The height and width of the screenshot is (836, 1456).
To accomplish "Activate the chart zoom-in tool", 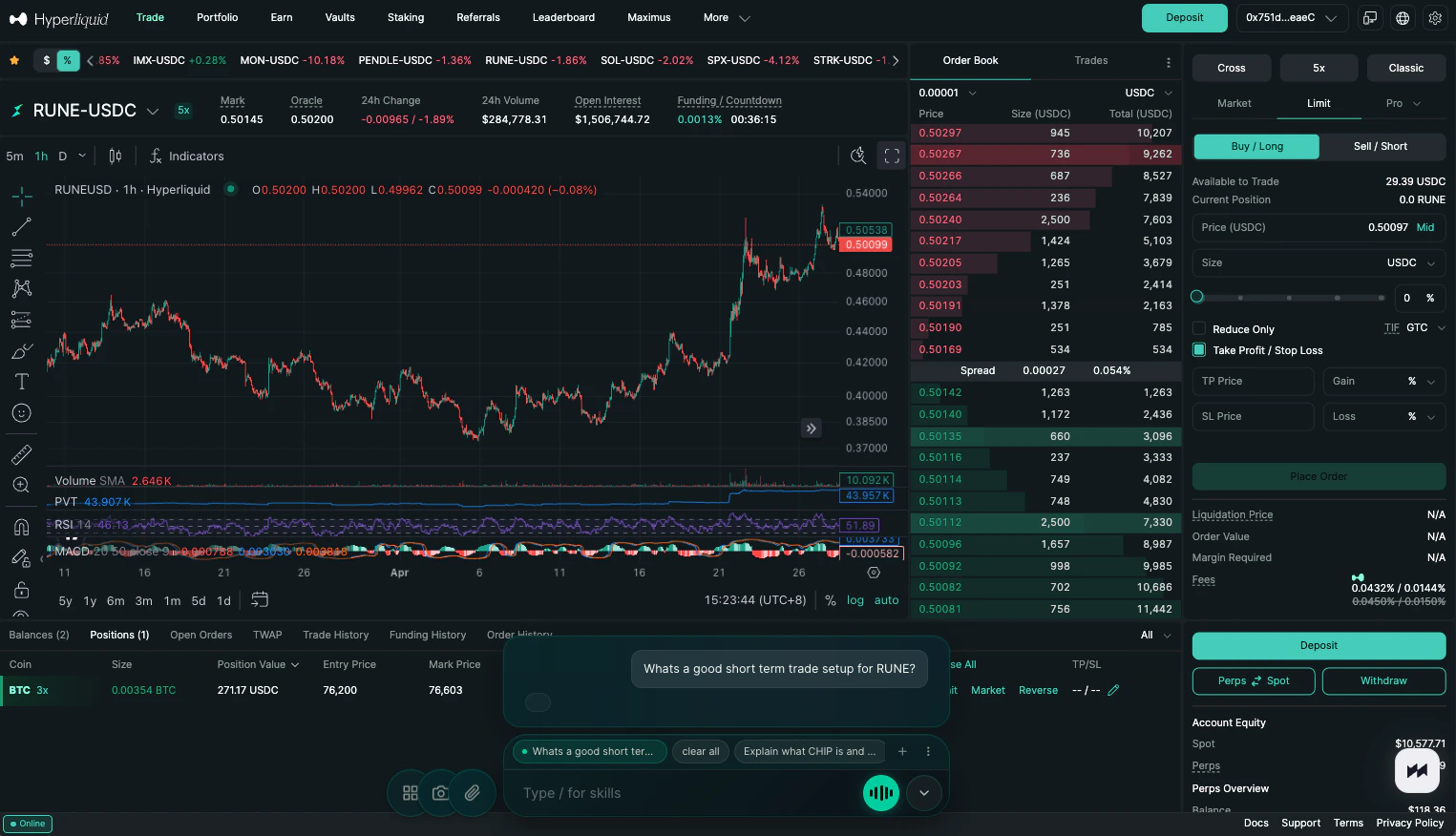I will [x=22, y=485].
